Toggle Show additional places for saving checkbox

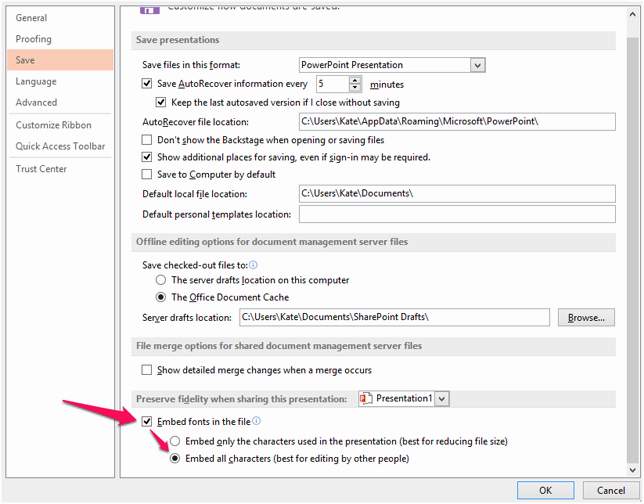coord(147,157)
